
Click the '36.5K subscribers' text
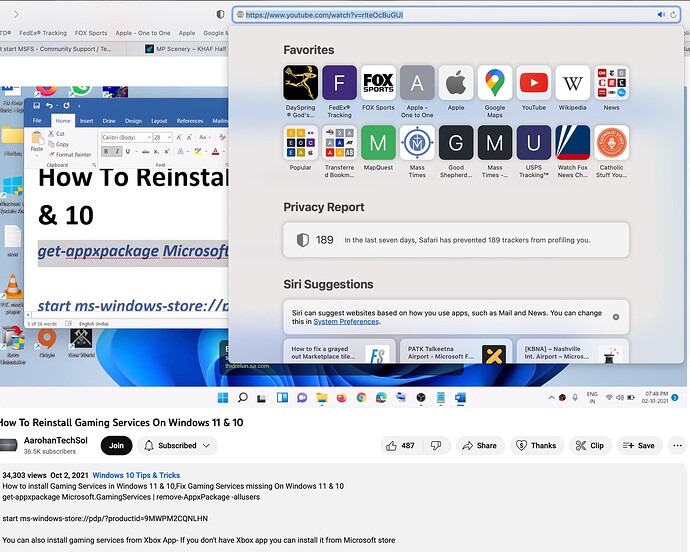coord(50,452)
